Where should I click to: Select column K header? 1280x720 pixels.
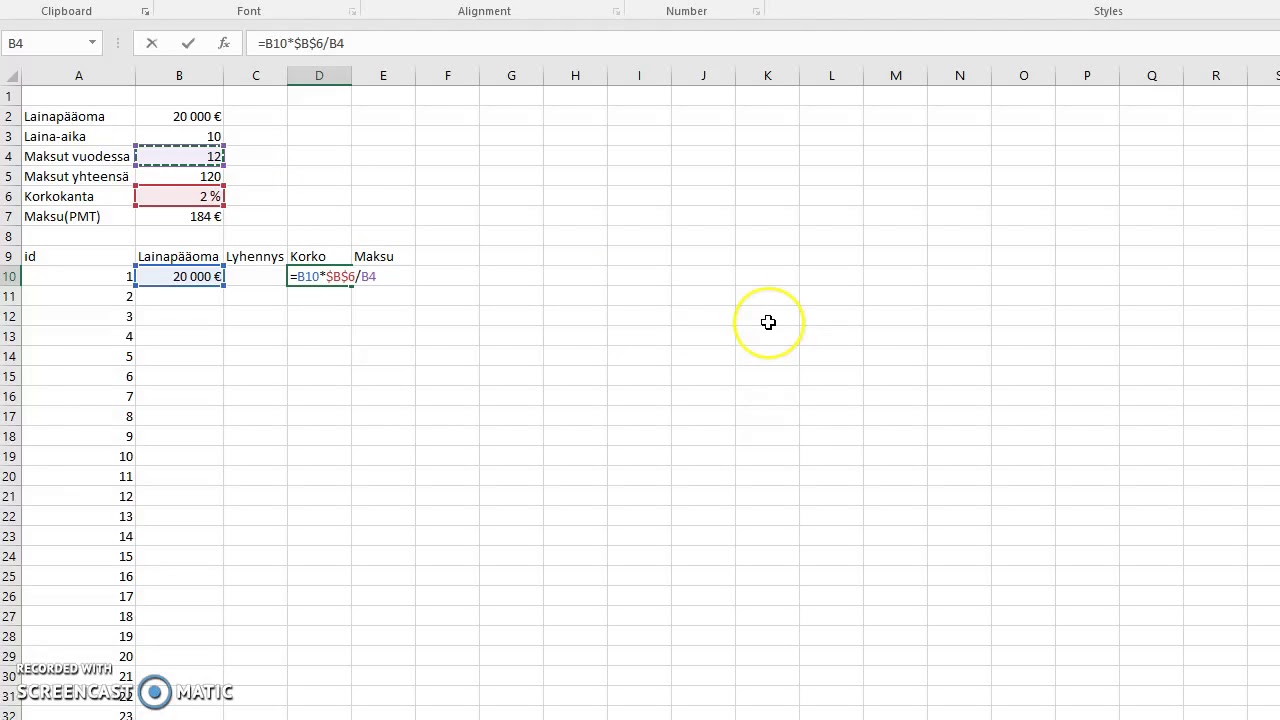click(767, 76)
